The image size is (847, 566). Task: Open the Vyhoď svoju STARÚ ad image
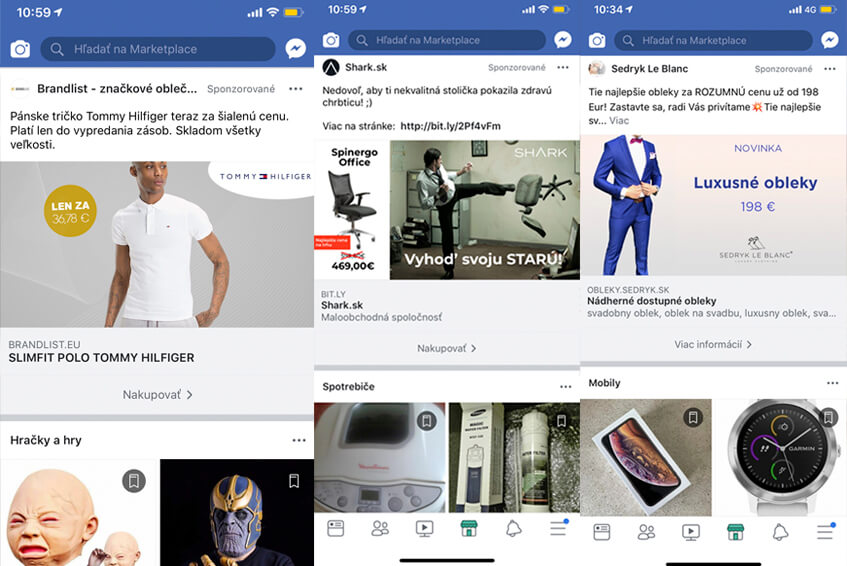point(485,210)
